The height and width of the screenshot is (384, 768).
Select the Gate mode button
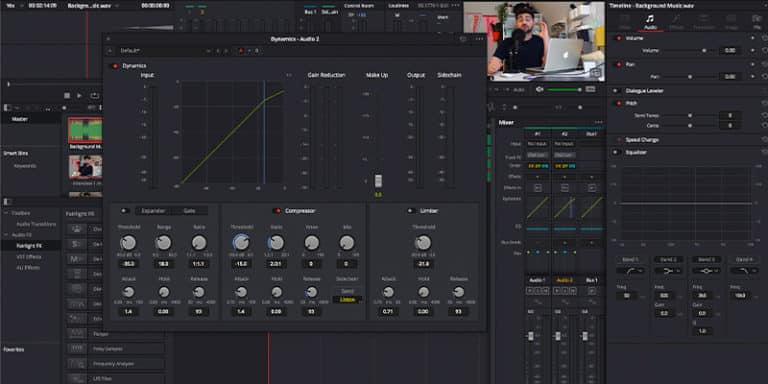(x=190, y=211)
